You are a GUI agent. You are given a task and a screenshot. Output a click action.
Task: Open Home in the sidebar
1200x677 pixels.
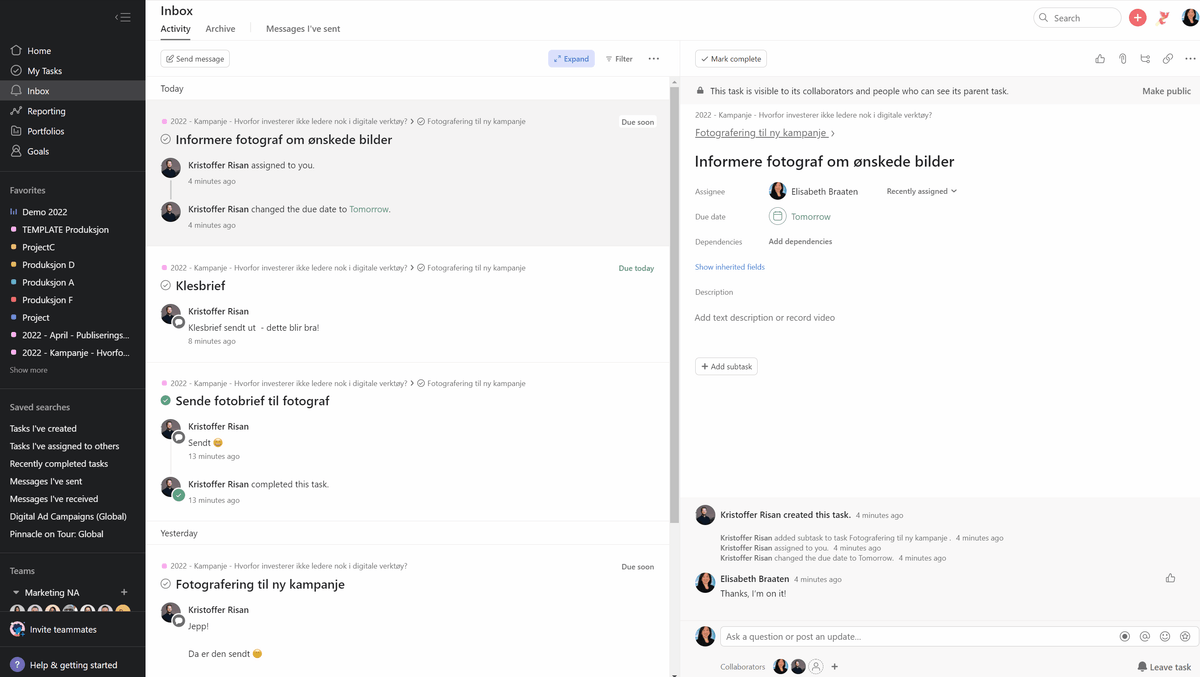point(39,51)
